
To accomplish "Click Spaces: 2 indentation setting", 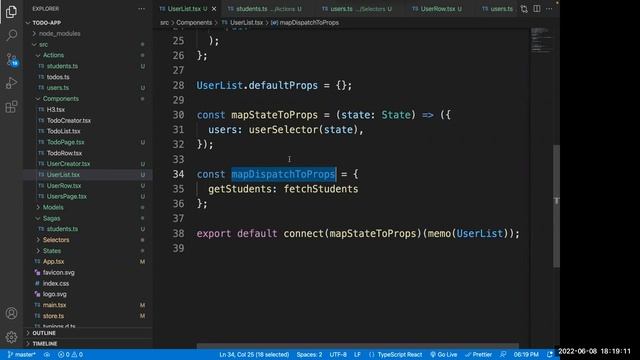I will click(x=309, y=354).
